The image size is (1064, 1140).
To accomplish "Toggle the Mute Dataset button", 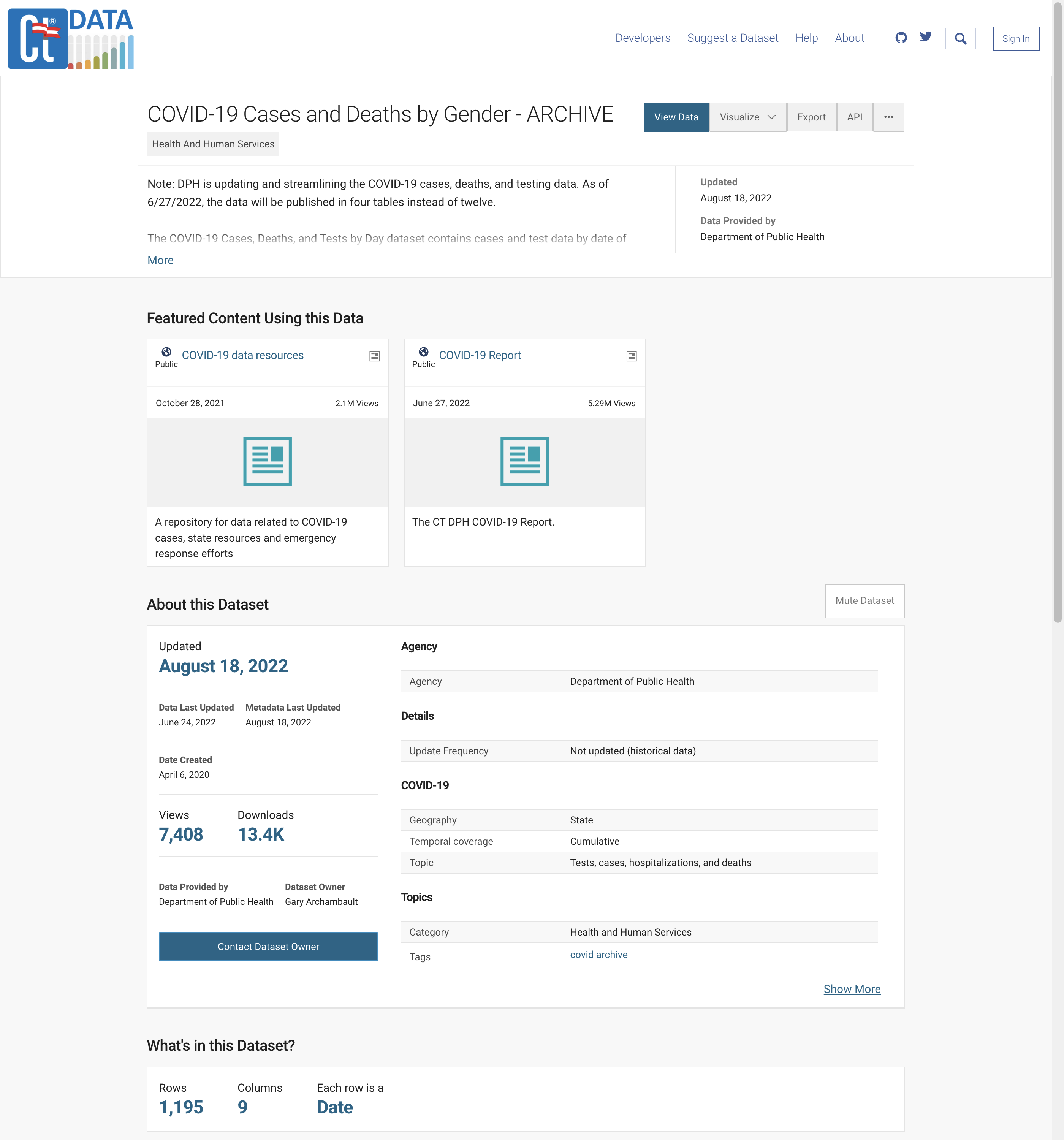I will [x=864, y=600].
